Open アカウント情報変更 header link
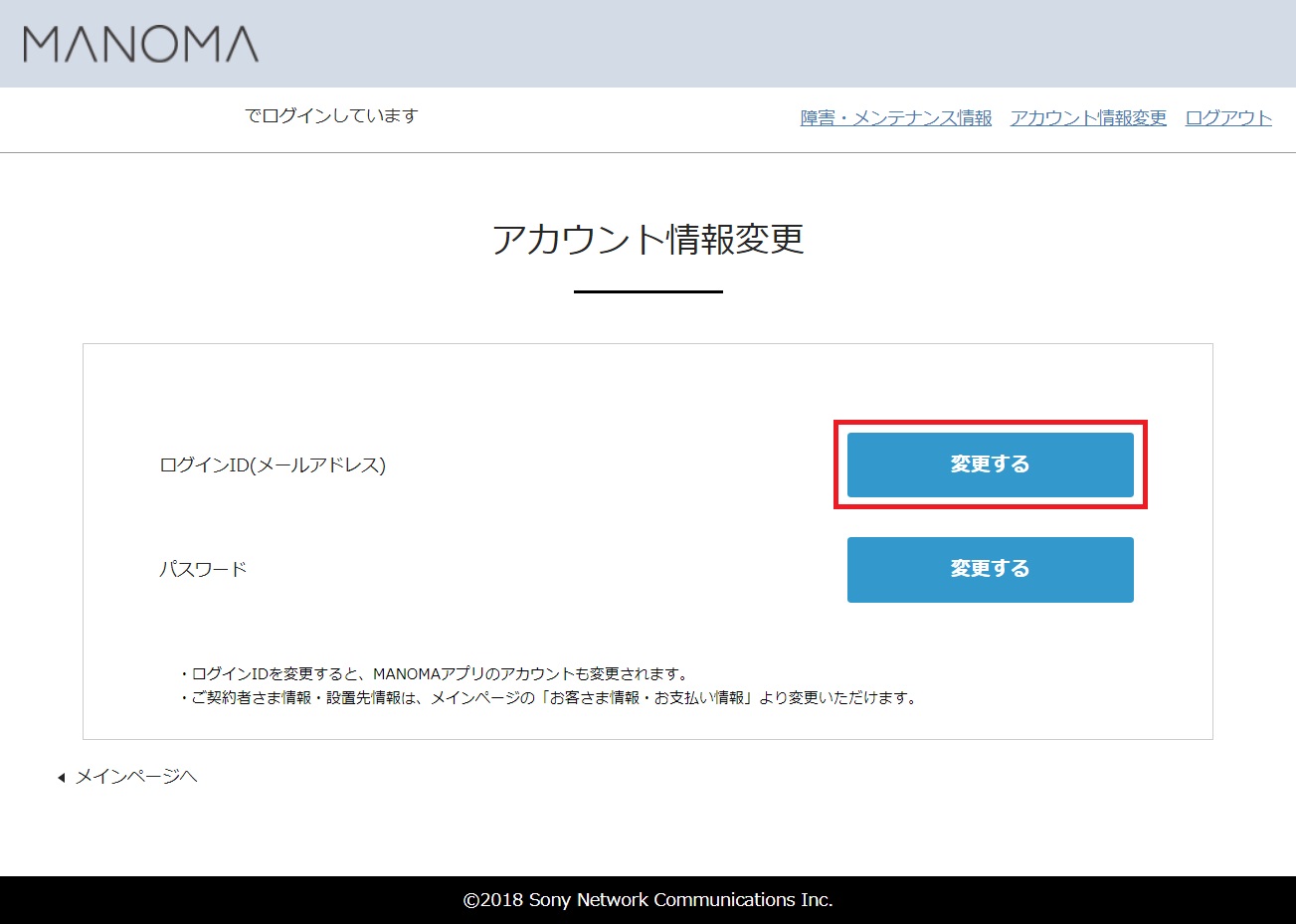This screenshot has height=924, width=1296. [x=1088, y=117]
